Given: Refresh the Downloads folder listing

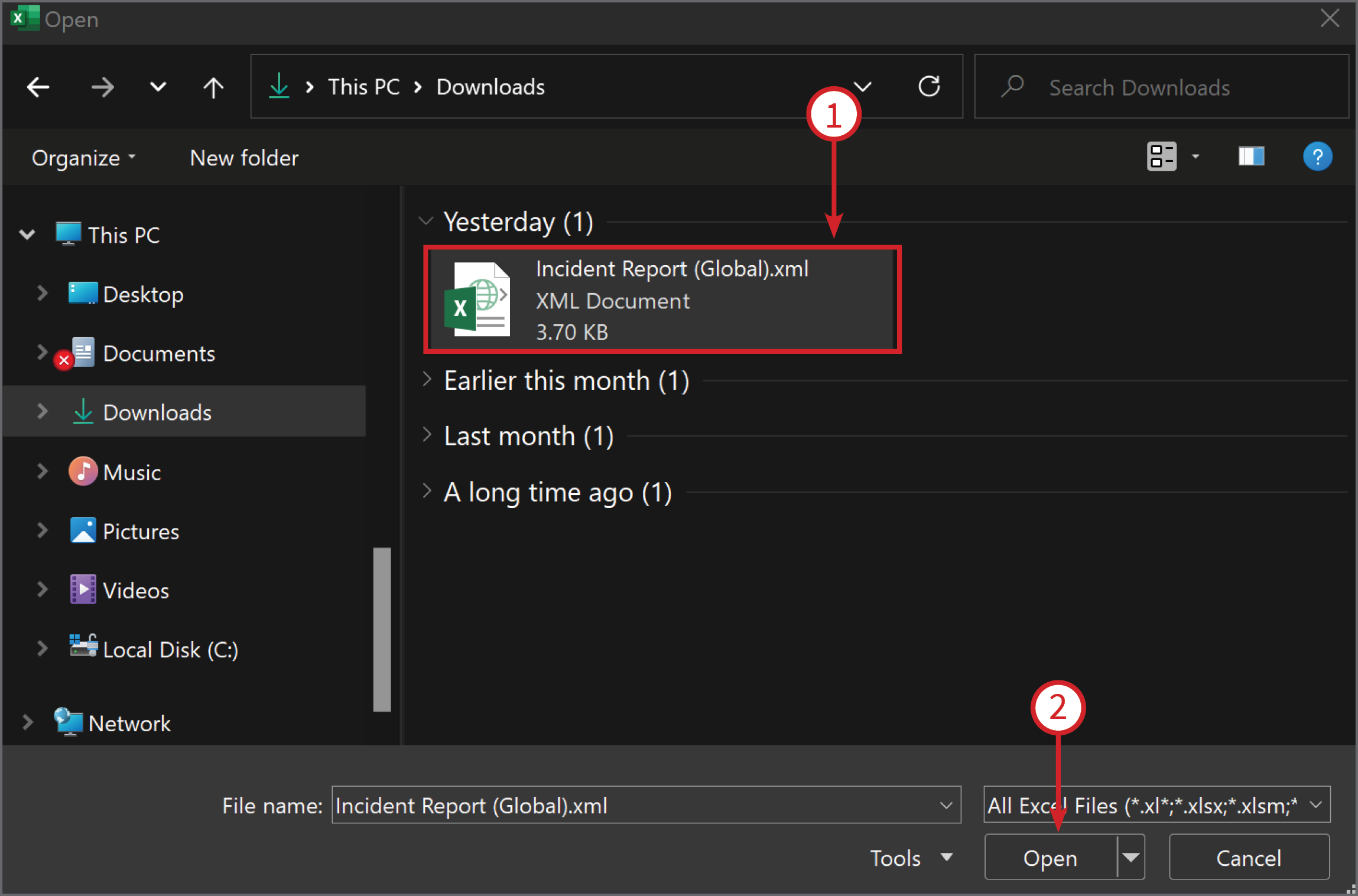Looking at the screenshot, I should [929, 87].
